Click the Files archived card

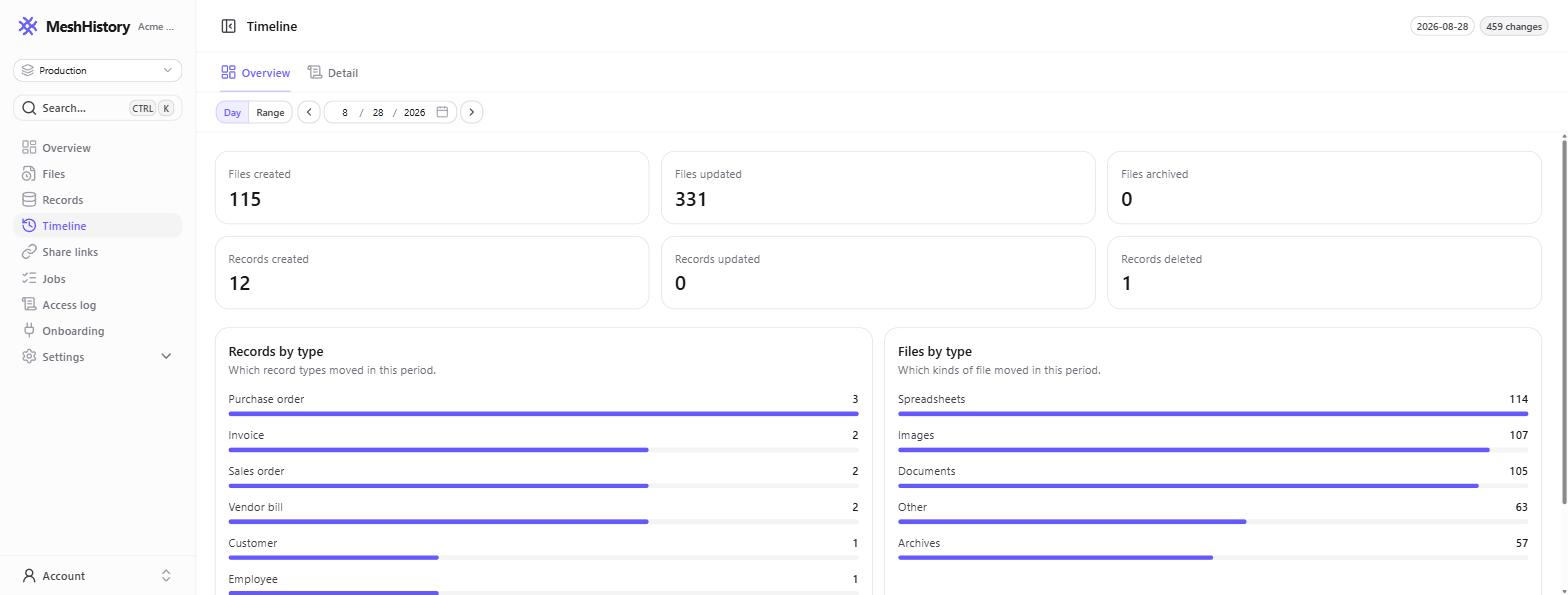tap(1324, 187)
